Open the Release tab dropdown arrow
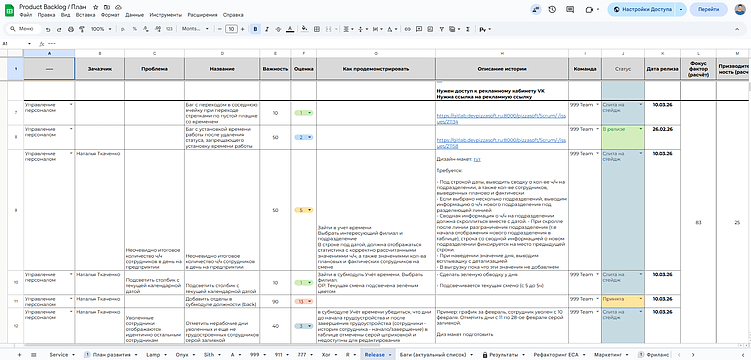 pos(389,355)
